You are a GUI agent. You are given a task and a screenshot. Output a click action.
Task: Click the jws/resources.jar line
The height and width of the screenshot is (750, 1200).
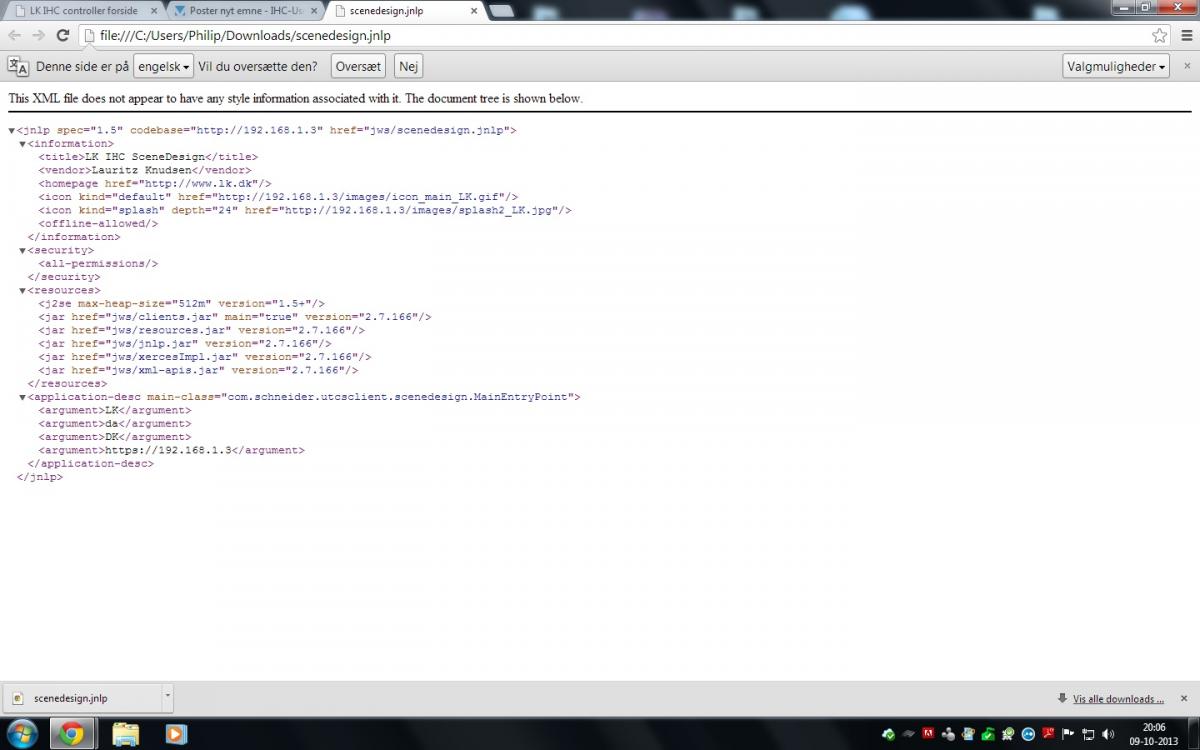[x=202, y=330]
